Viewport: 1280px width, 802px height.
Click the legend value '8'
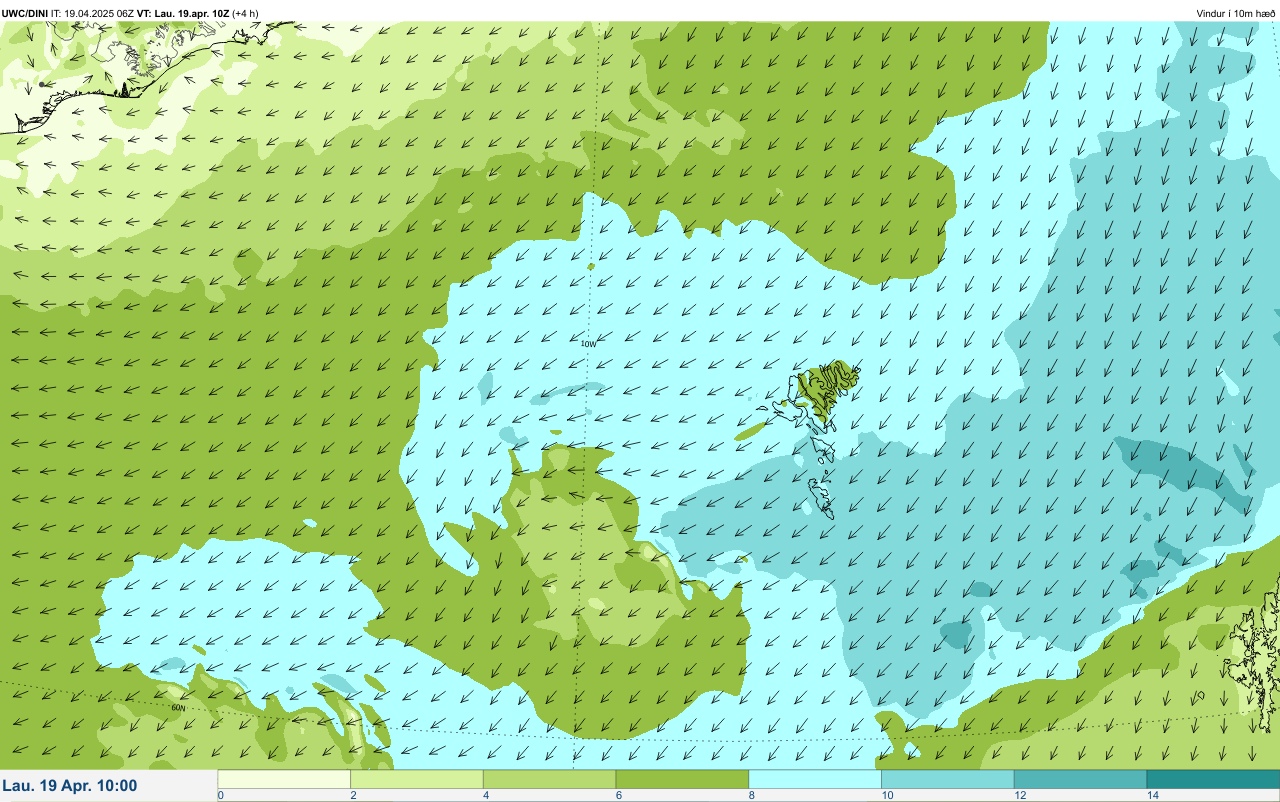click(x=751, y=795)
